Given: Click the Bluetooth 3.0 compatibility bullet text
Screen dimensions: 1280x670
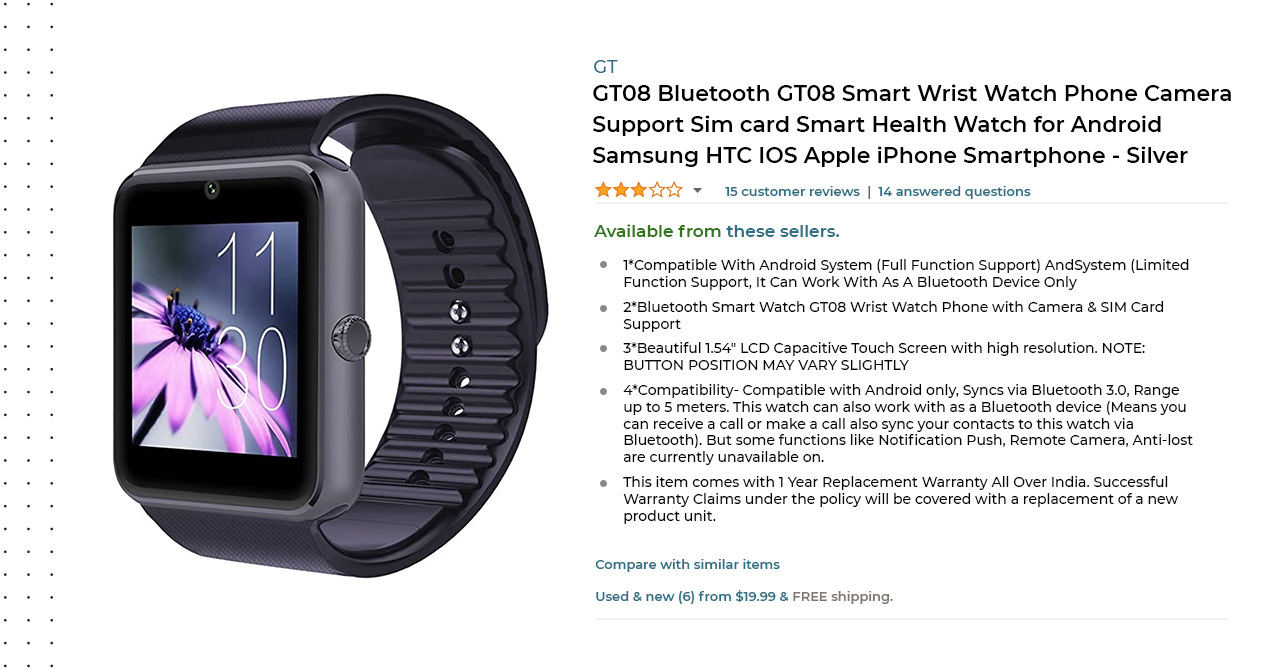Looking at the screenshot, I should pyautogui.click(x=908, y=424).
